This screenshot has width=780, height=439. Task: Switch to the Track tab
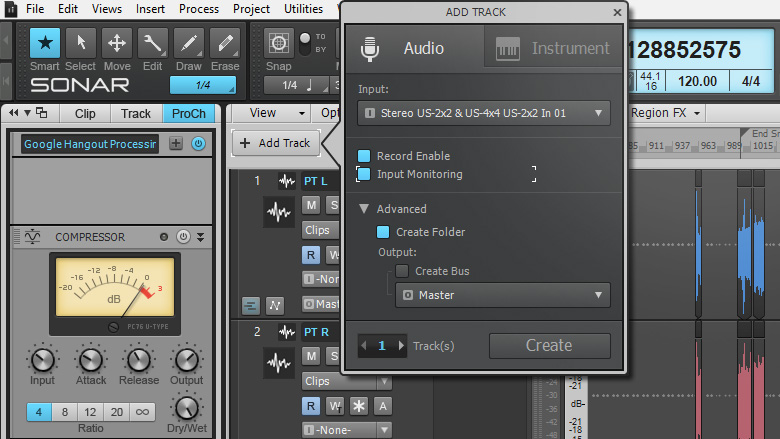(136, 113)
